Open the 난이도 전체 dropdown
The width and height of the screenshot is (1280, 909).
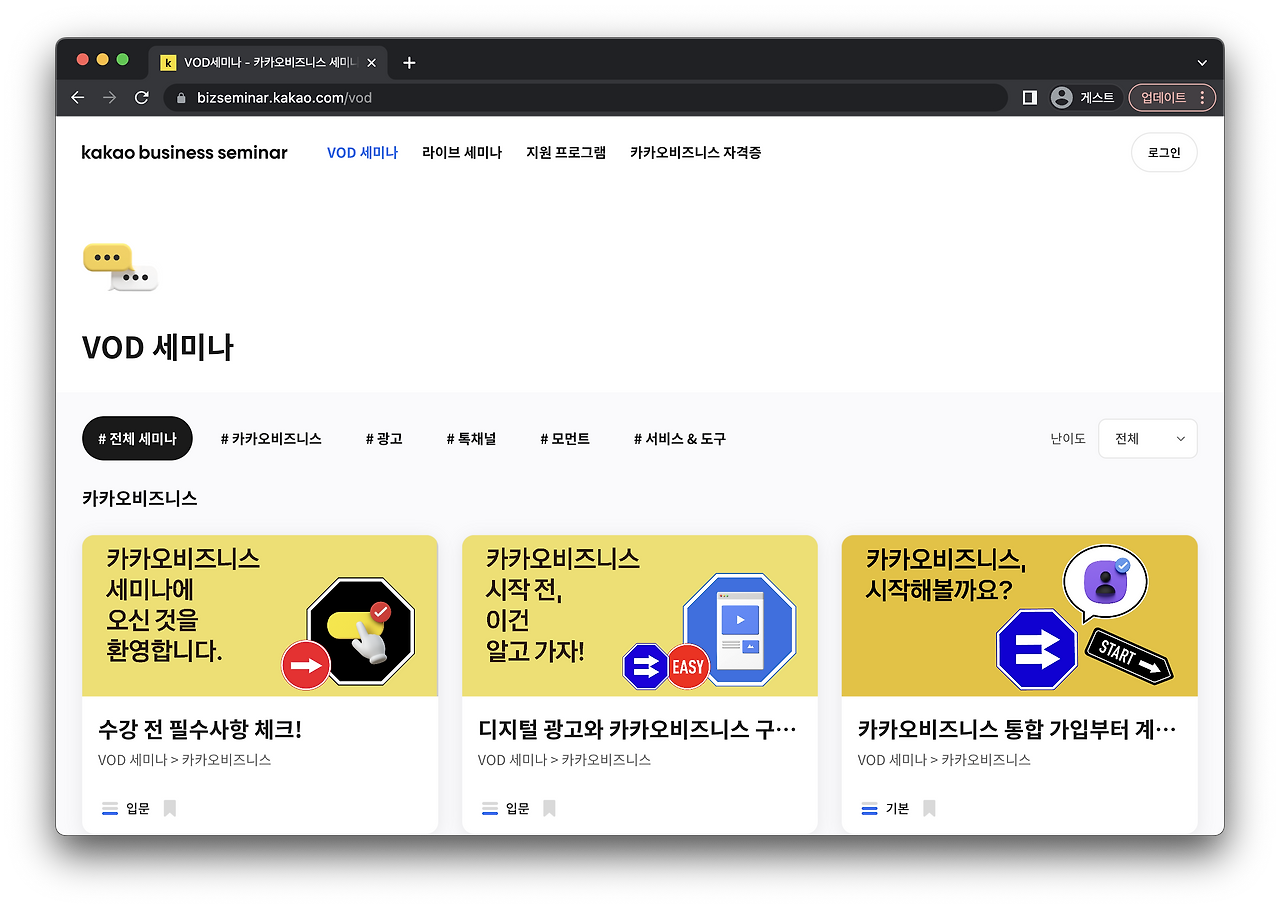pyautogui.click(x=1147, y=438)
